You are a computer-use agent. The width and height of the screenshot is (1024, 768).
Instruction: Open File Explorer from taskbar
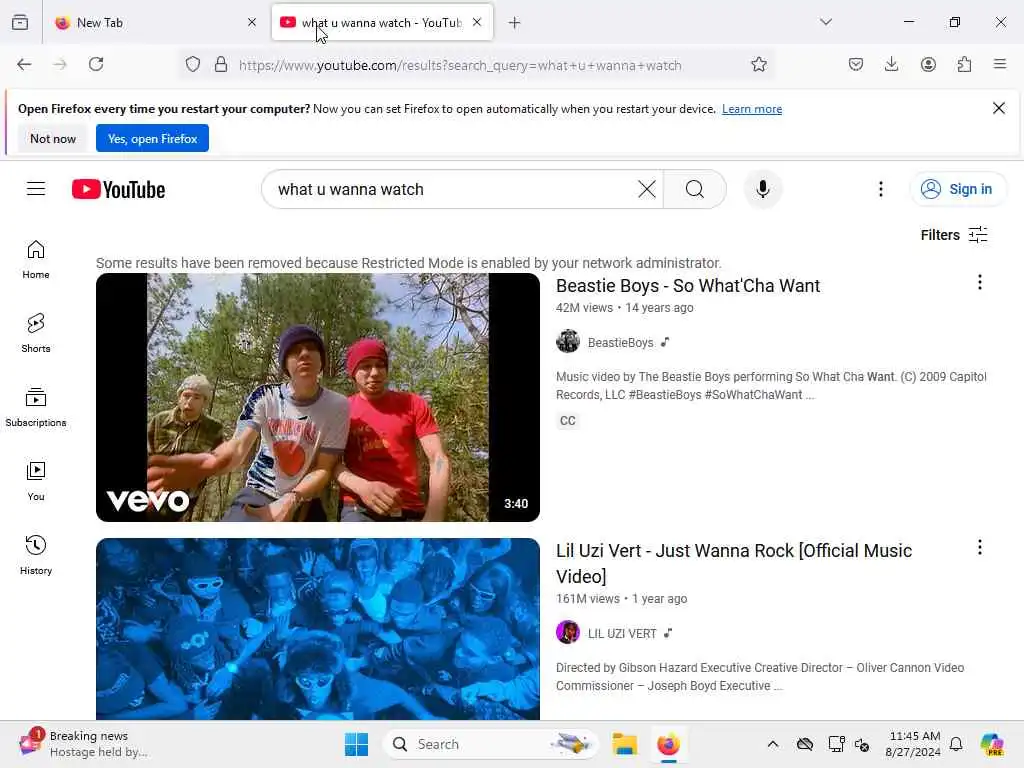coord(624,744)
